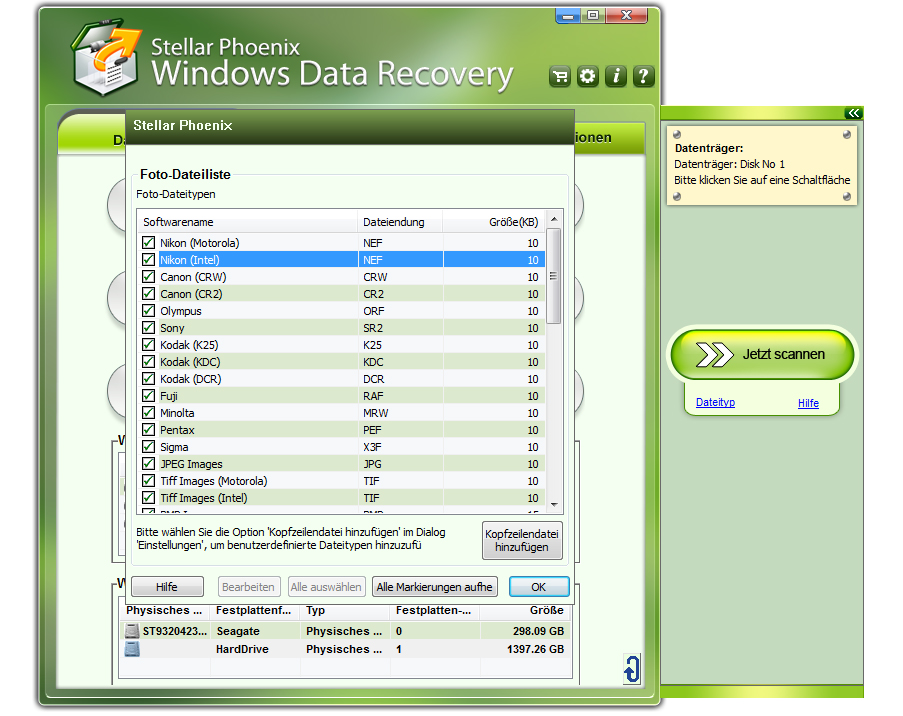The width and height of the screenshot is (903, 716).
Task: Click Kopfzeilendatei hinzufügen button
Action: click(x=522, y=540)
